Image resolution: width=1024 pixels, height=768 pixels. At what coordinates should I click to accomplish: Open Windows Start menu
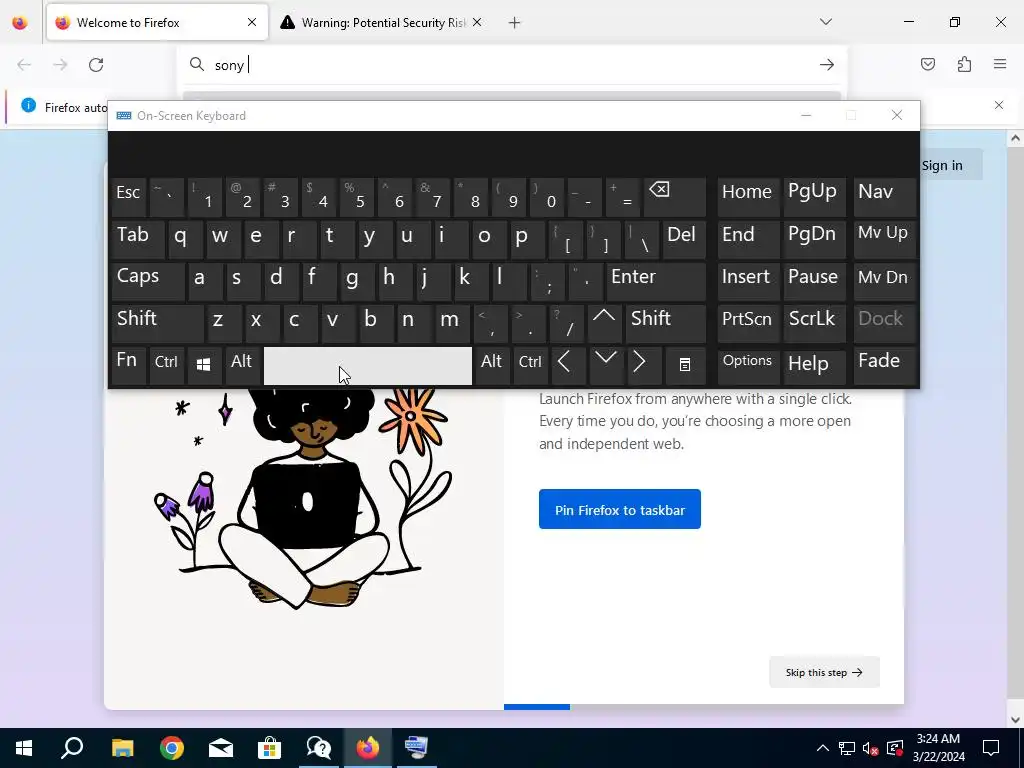click(24, 748)
